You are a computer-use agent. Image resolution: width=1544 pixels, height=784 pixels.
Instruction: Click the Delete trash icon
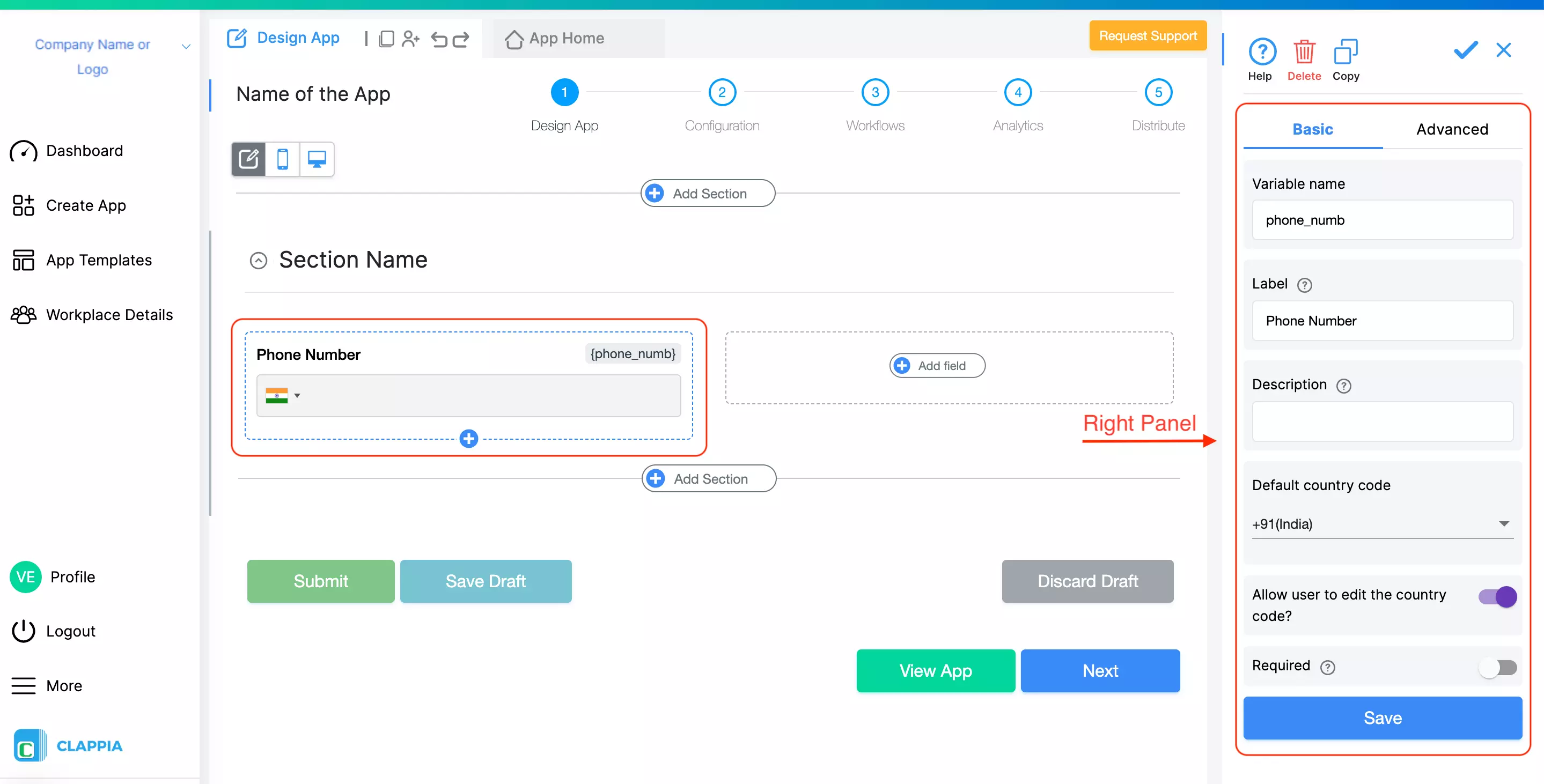click(x=1304, y=53)
